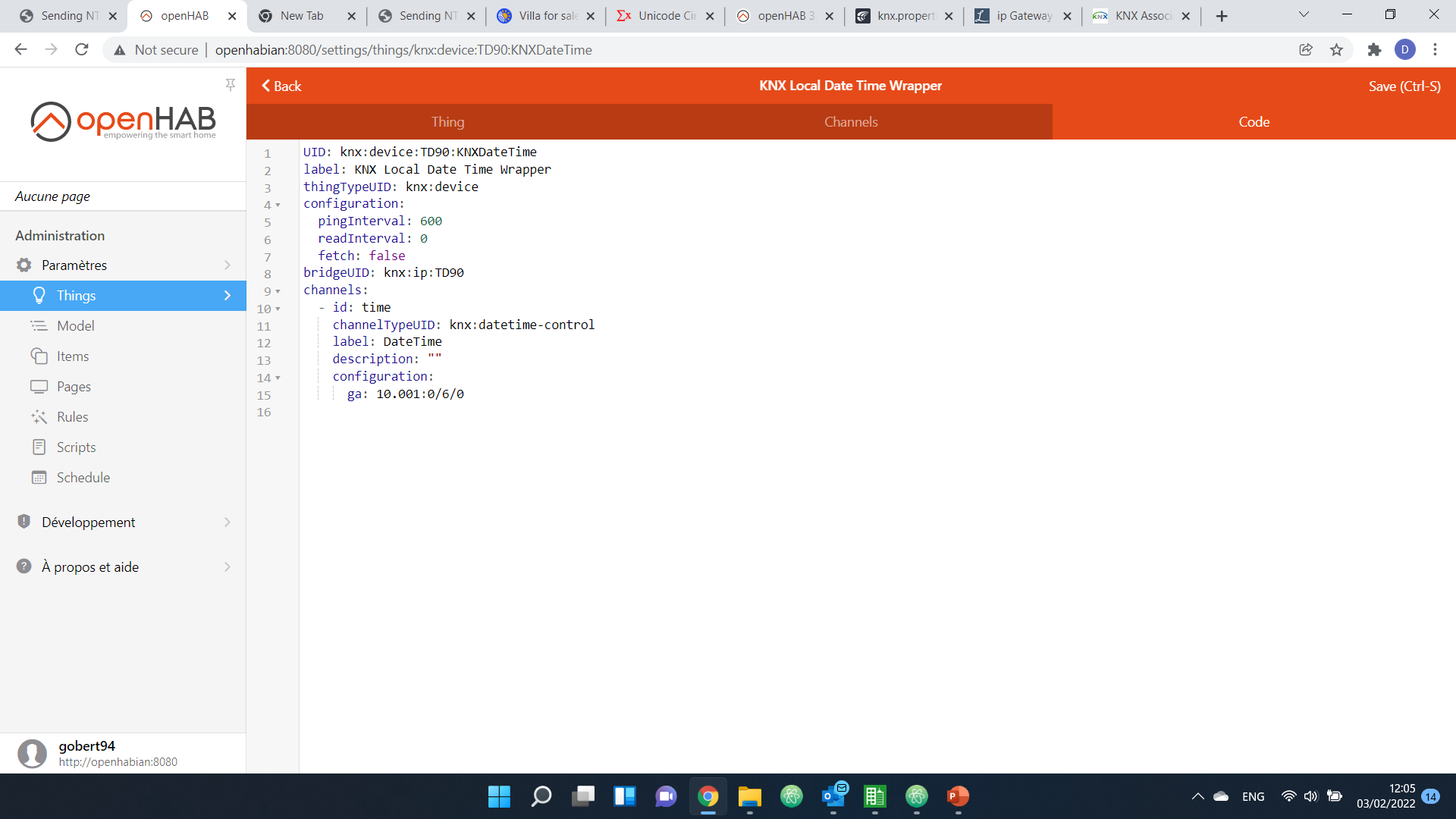
Task: Collapse the configuration block on line 4
Action: pos(277,206)
